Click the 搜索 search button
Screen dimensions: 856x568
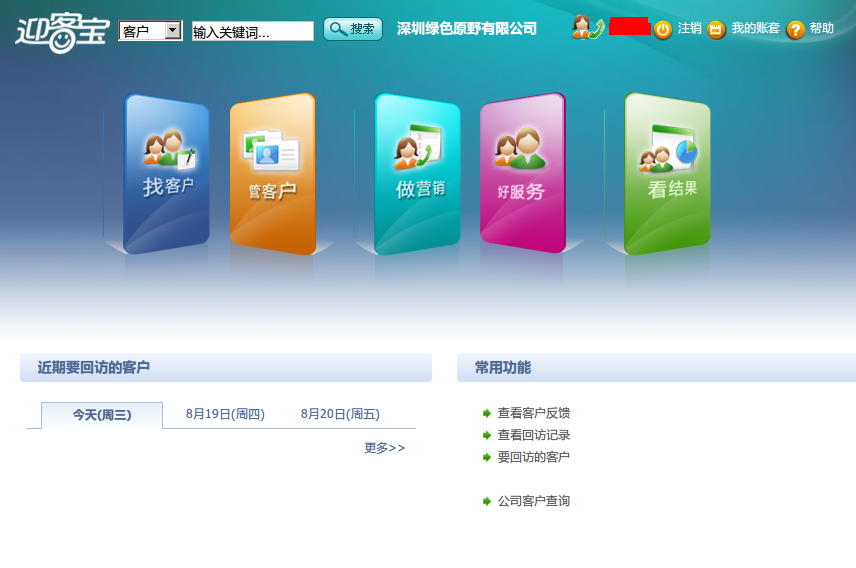pos(353,29)
